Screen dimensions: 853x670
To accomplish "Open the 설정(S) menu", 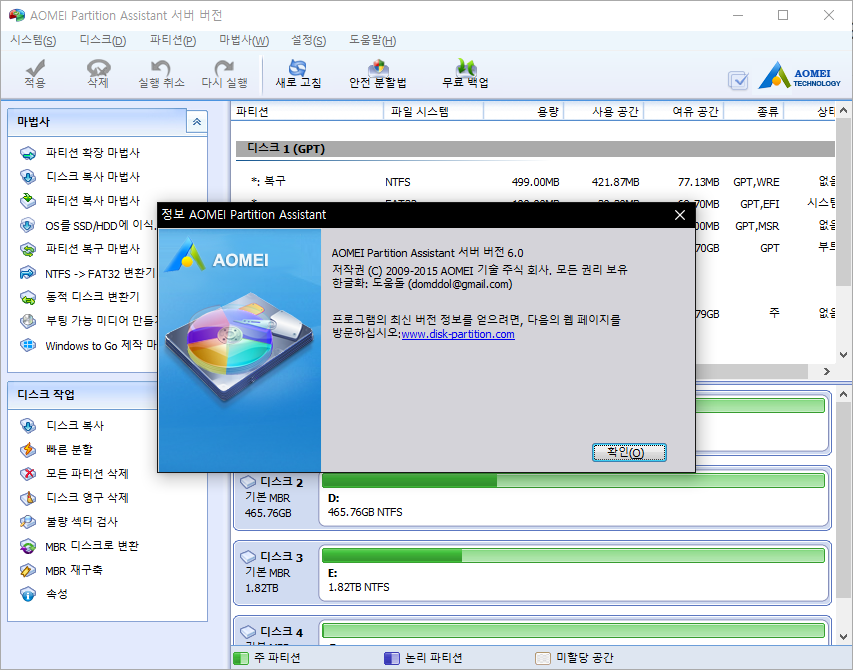I will point(308,40).
